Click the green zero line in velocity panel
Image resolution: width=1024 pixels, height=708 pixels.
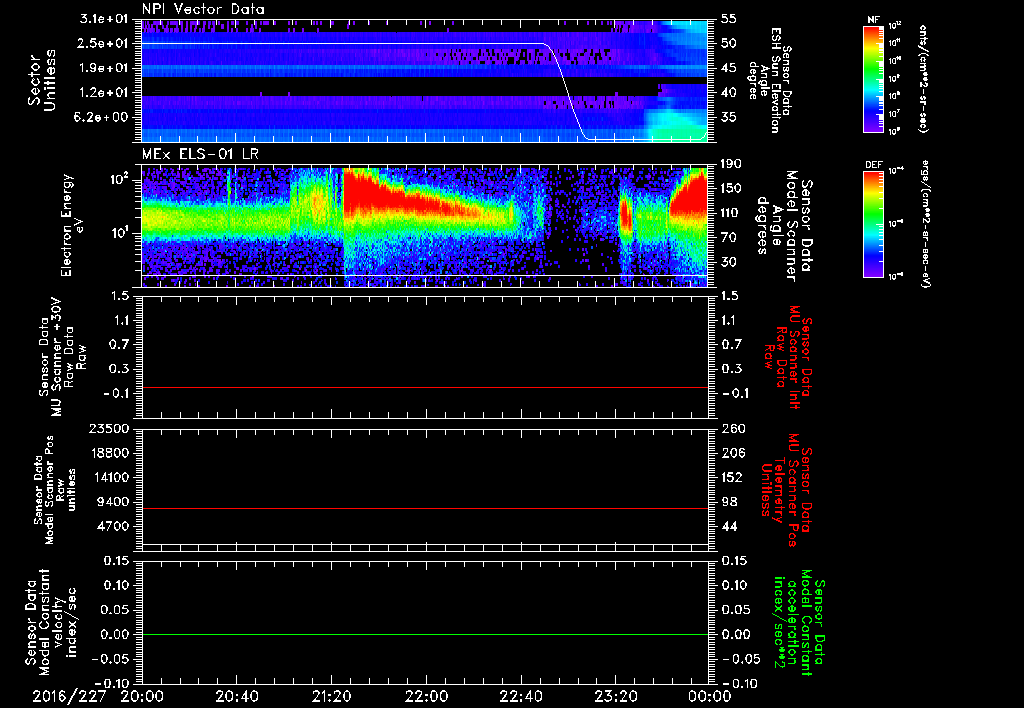click(425, 634)
